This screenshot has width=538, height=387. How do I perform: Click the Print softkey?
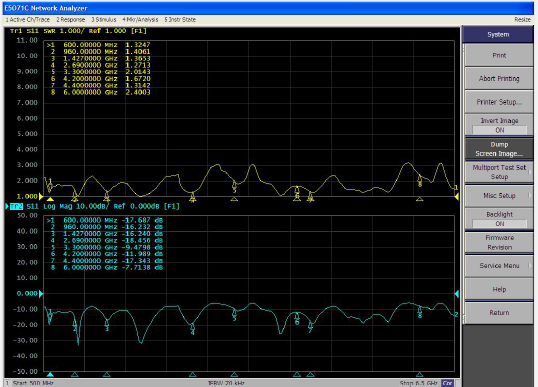click(499, 56)
